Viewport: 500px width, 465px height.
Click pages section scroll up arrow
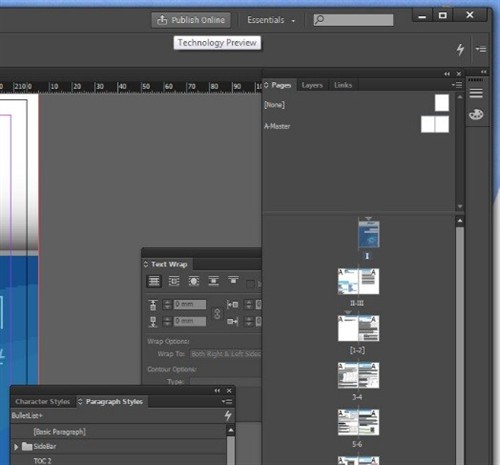(x=460, y=221)
